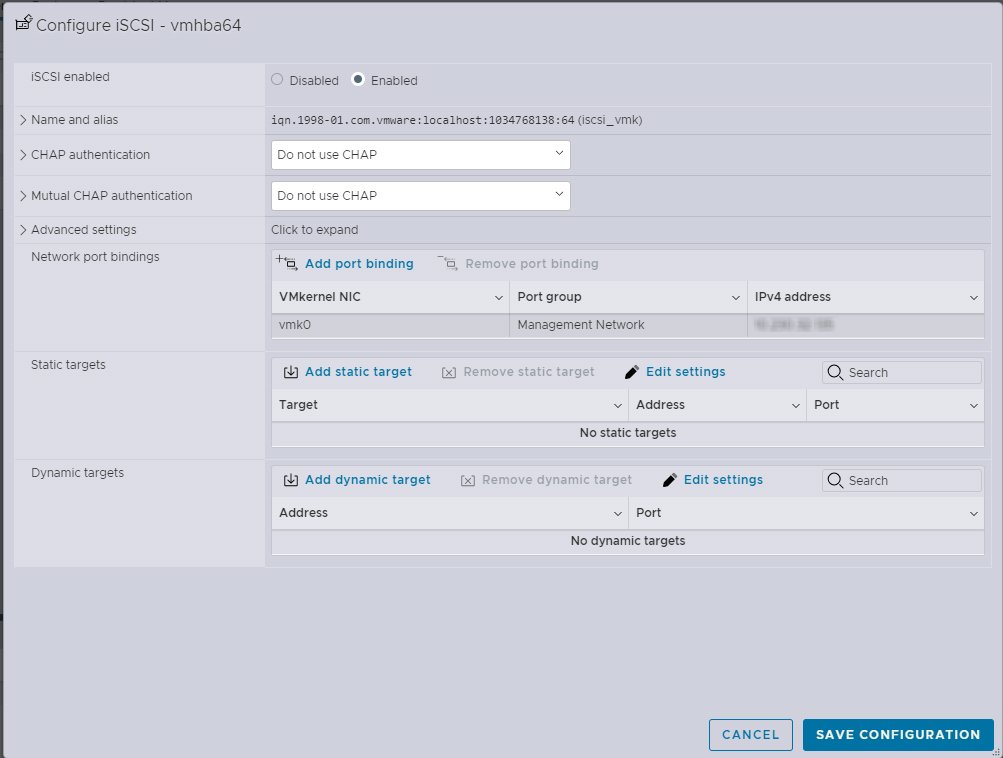Viewport: 1003px width, 758px height.
Task: Click the Add static target icon
Action: click(x=291, y=372)
